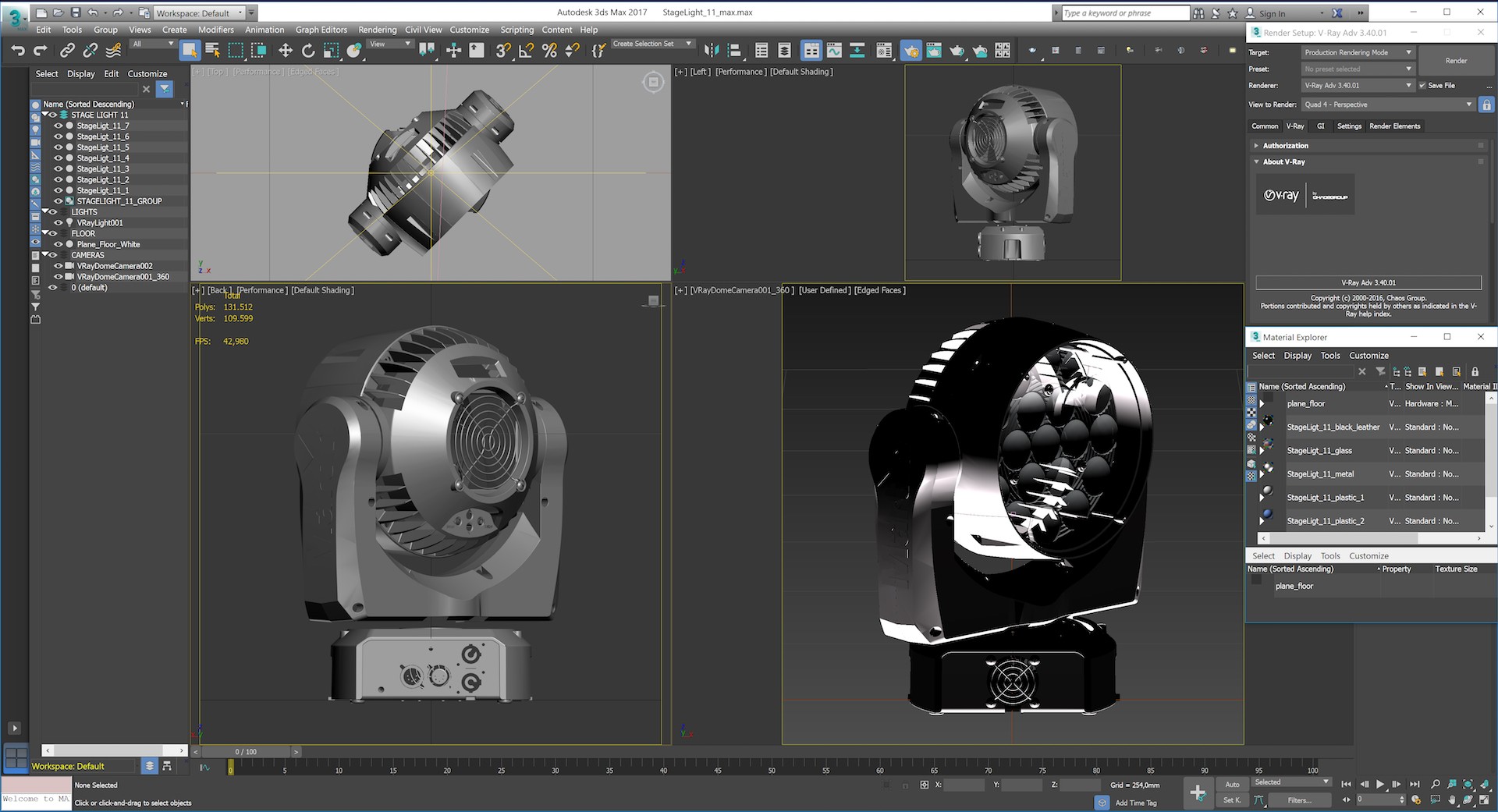Click the Zoom Extents icon

[x=1468, y=784]
